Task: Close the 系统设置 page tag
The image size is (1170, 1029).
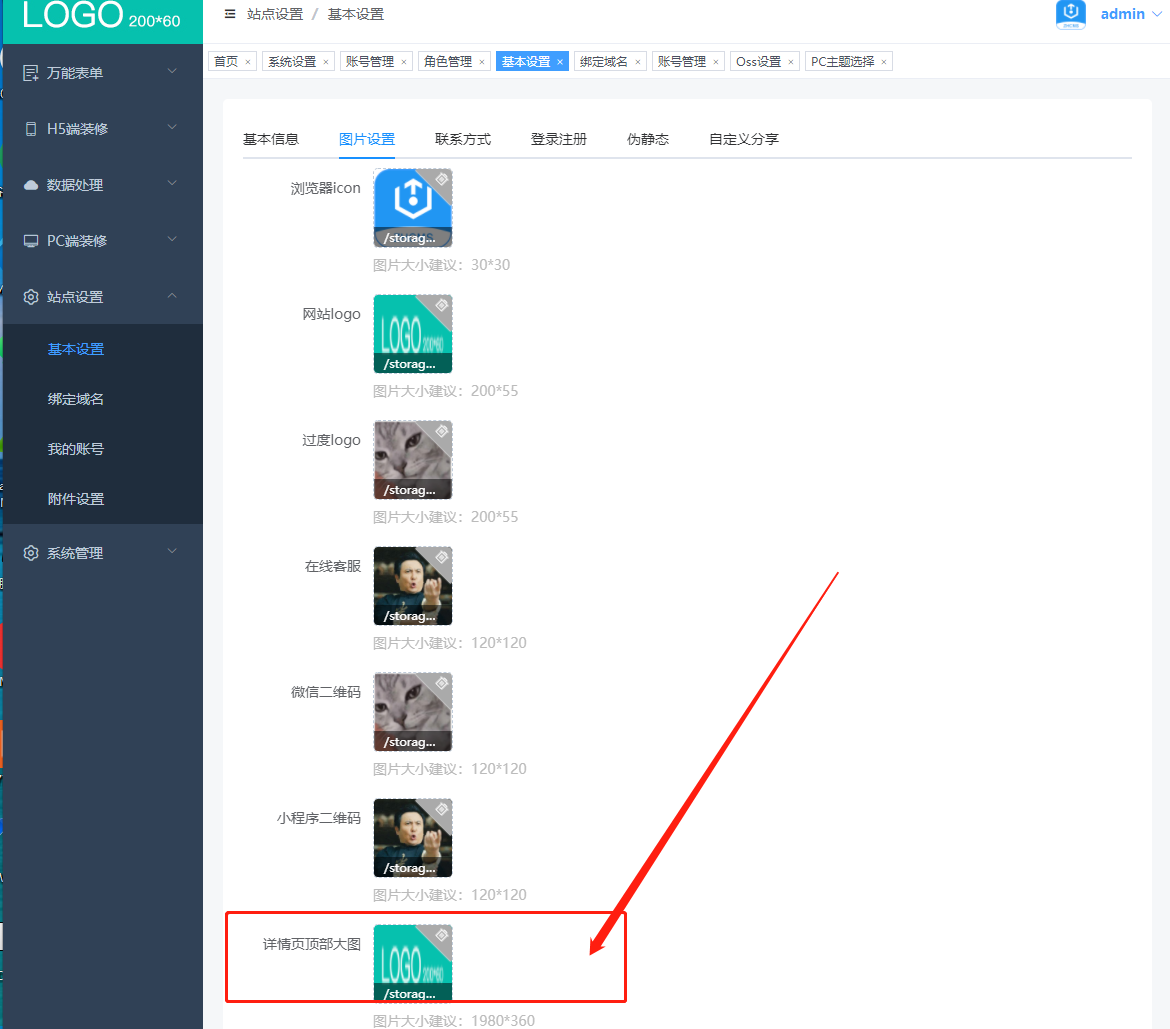Action: point(326,62)
